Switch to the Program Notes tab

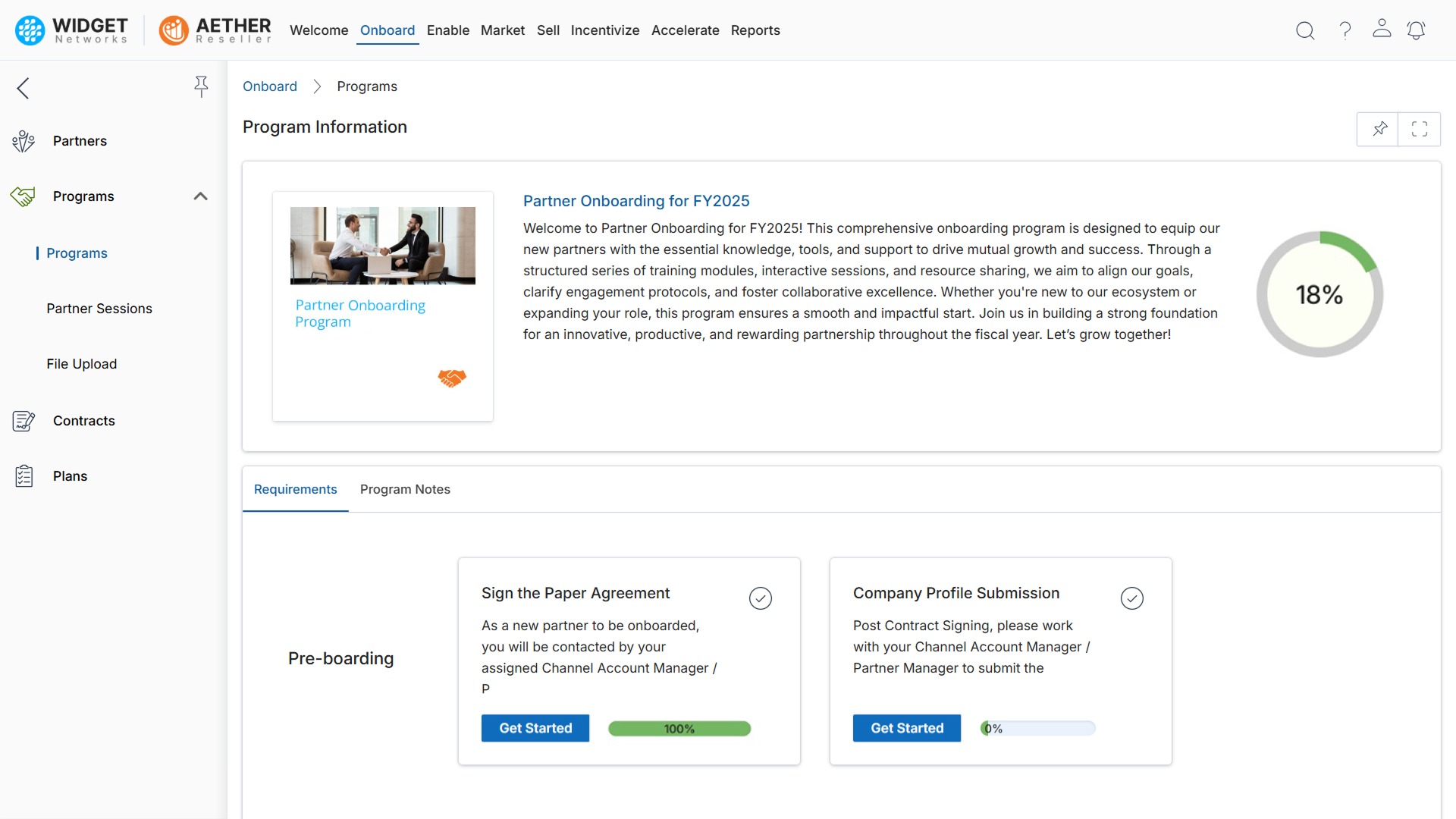click(405, 489)
